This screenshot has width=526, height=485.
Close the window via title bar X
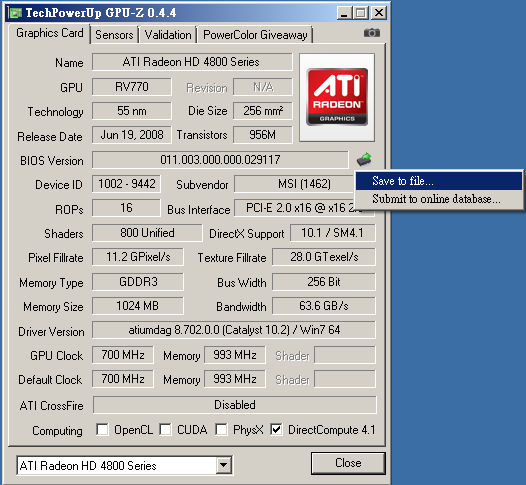point(379,13)
